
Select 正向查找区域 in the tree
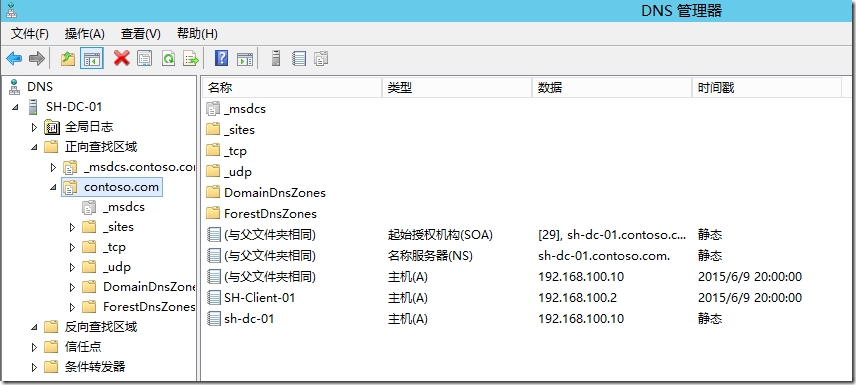click(x=101, y=147)
